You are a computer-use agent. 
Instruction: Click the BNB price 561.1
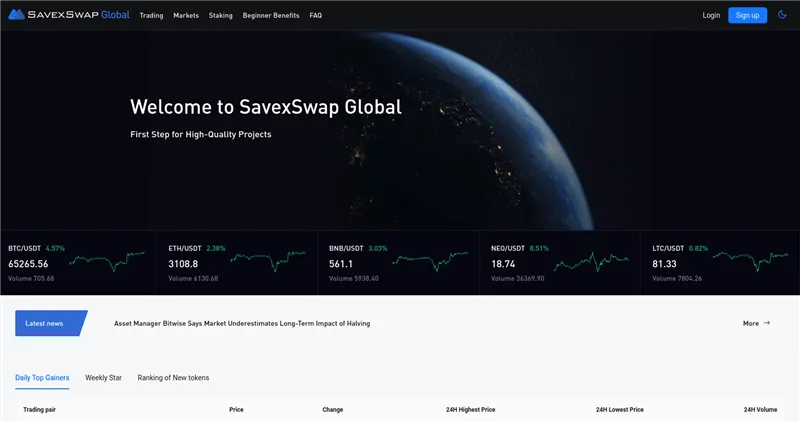click(341, 264)
